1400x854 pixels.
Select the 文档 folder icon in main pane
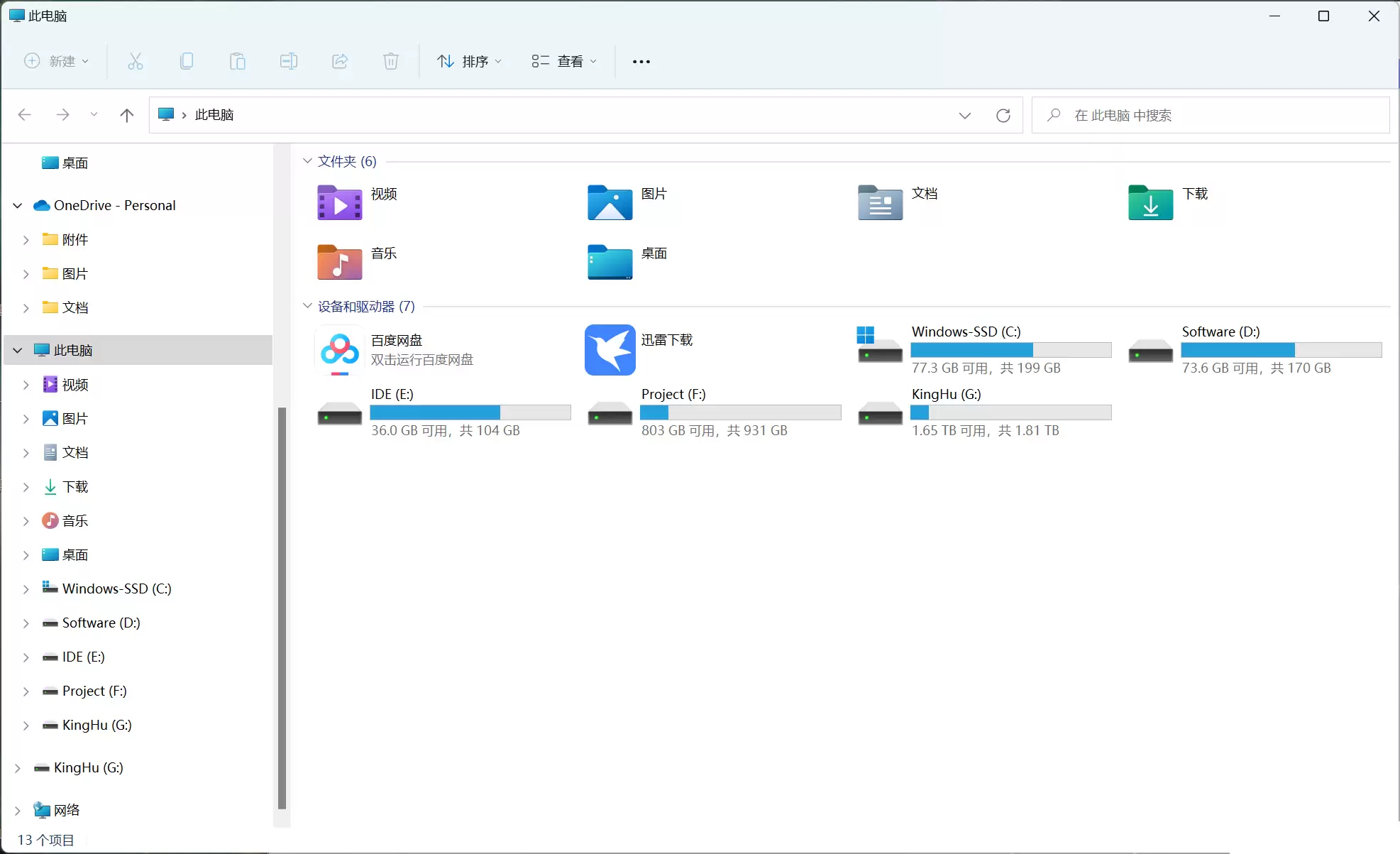point(881,202)
